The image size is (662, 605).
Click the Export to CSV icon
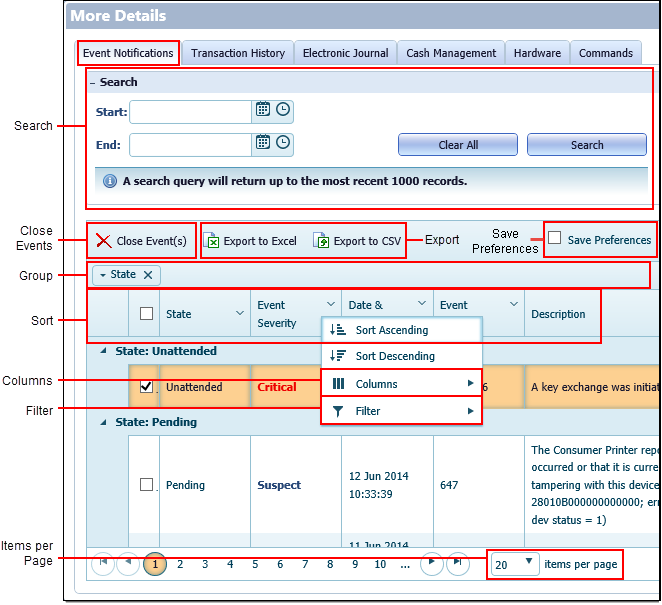click(321, 240)
